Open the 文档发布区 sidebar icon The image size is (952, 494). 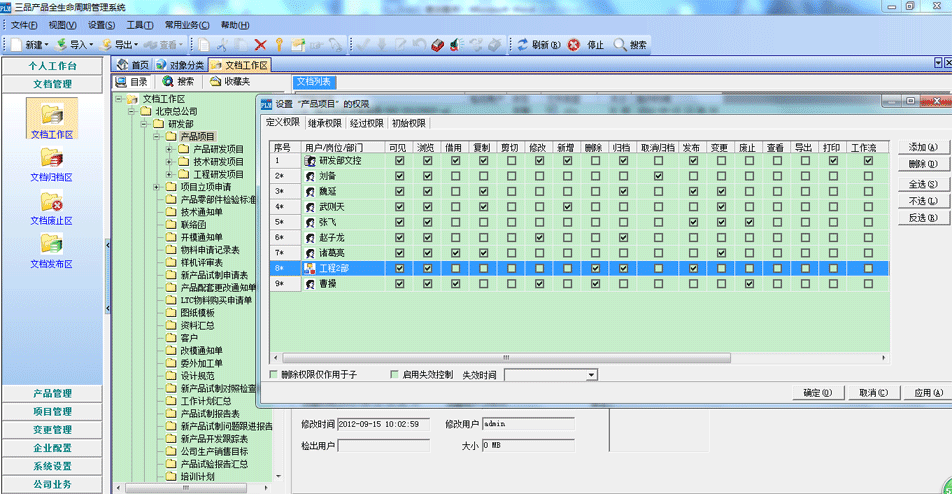coord(52,248)
